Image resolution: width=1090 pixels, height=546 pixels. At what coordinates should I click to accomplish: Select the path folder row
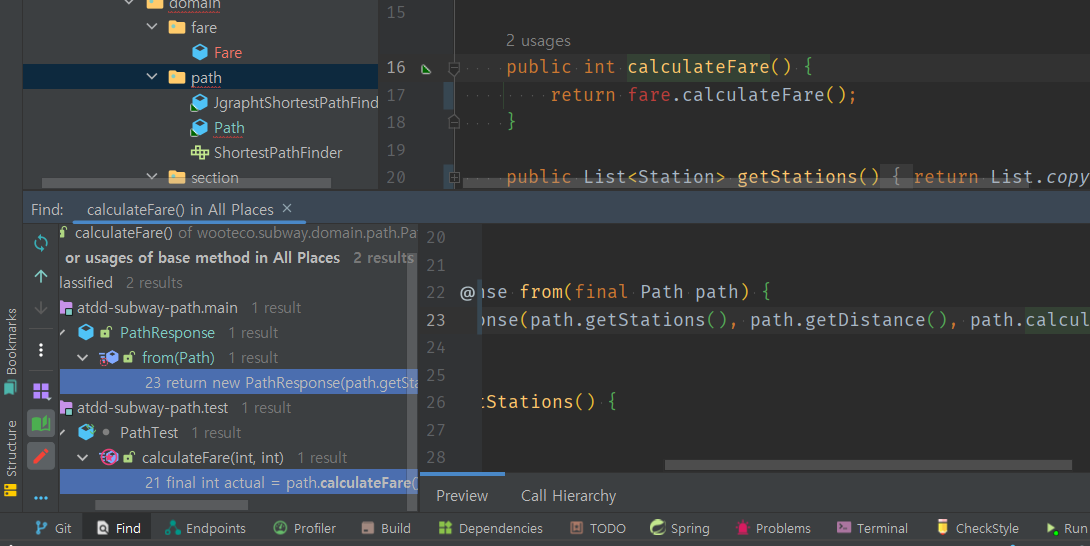[x=200, y=77]
